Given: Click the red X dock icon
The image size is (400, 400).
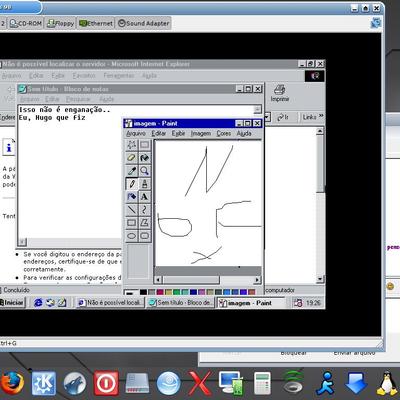Looking at the screenshot, I should (x=200, y=383).
